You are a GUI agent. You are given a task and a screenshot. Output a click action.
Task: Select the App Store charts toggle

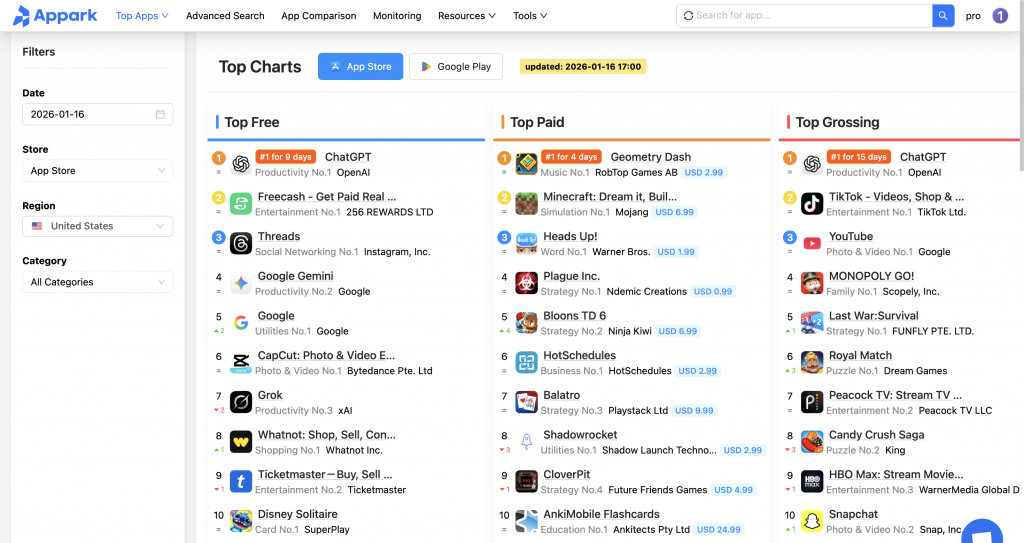pyautogui.click(x=360, y=67)
